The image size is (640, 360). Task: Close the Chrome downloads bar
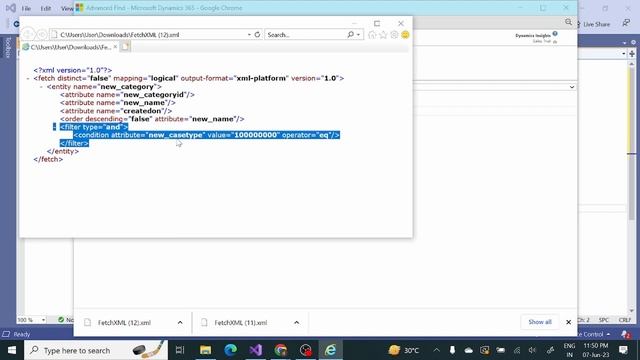[569, 322]
